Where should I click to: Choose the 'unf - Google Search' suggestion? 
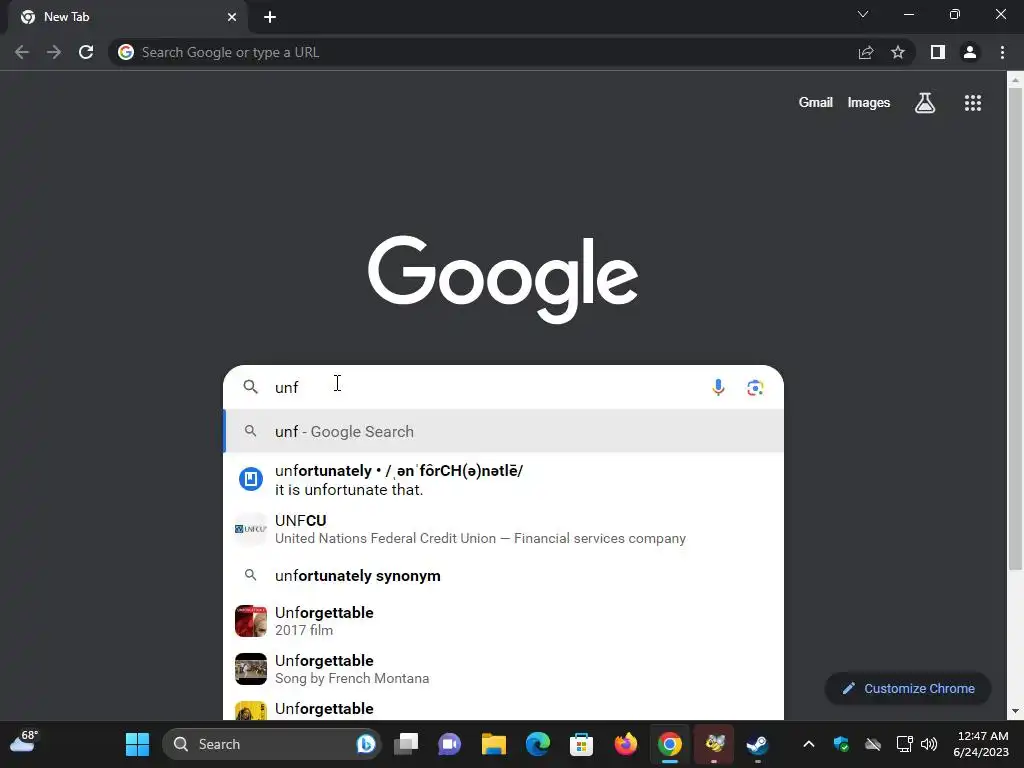(504, 431)
